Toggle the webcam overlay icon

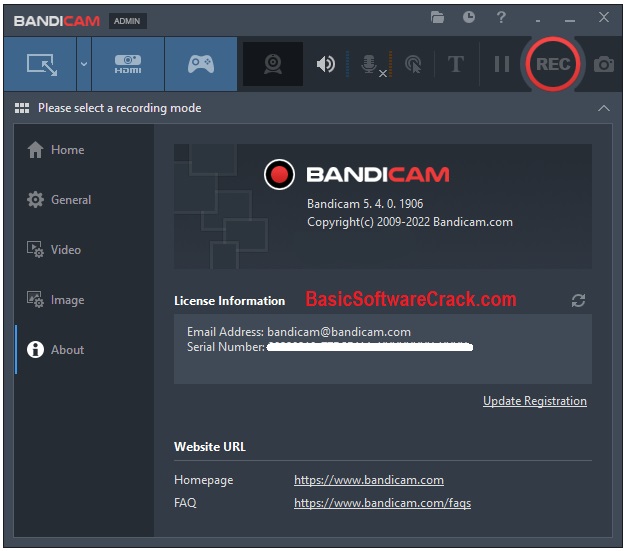coord(273,64)
